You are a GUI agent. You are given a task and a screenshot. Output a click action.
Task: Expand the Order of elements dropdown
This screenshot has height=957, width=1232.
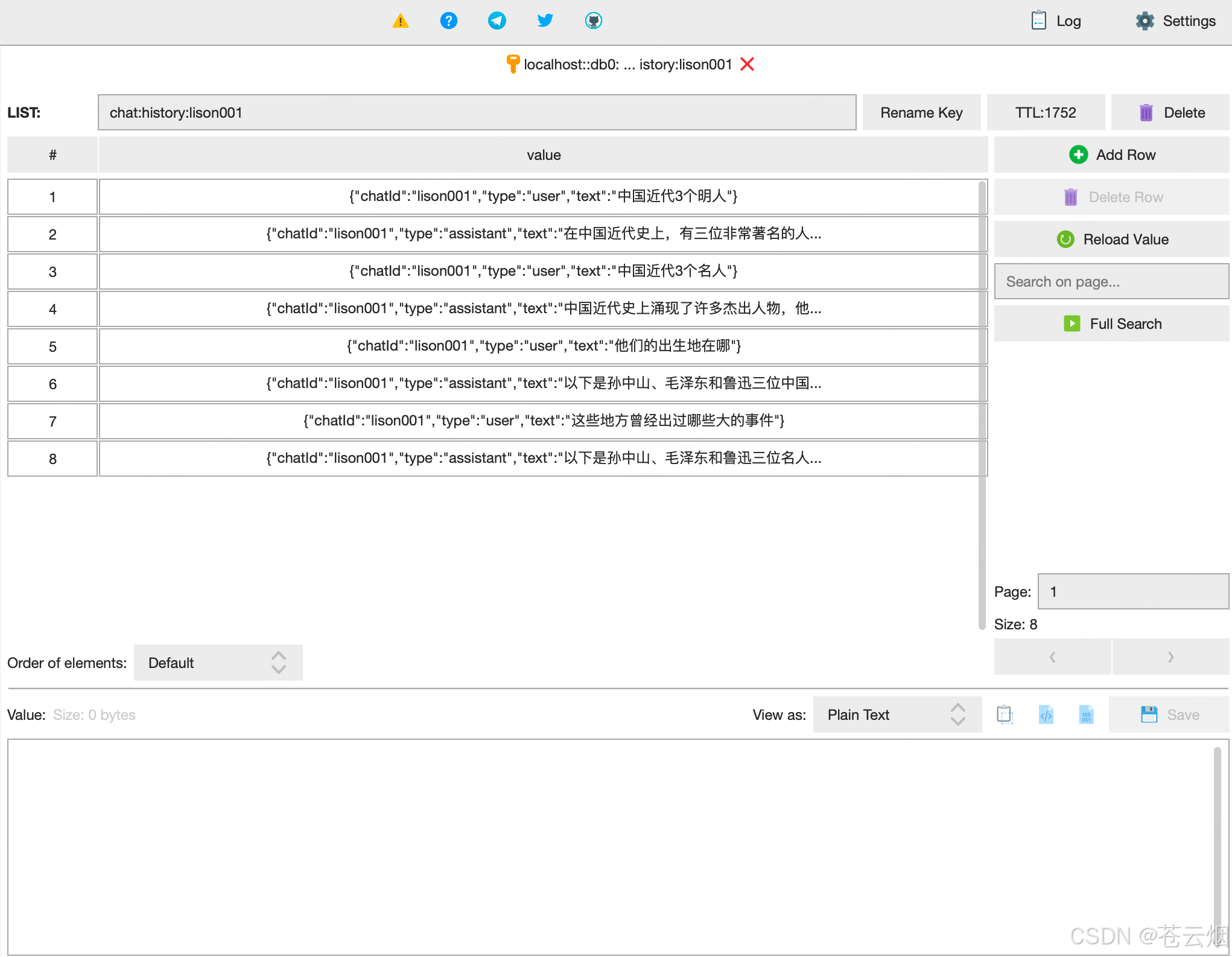[218, 663]
